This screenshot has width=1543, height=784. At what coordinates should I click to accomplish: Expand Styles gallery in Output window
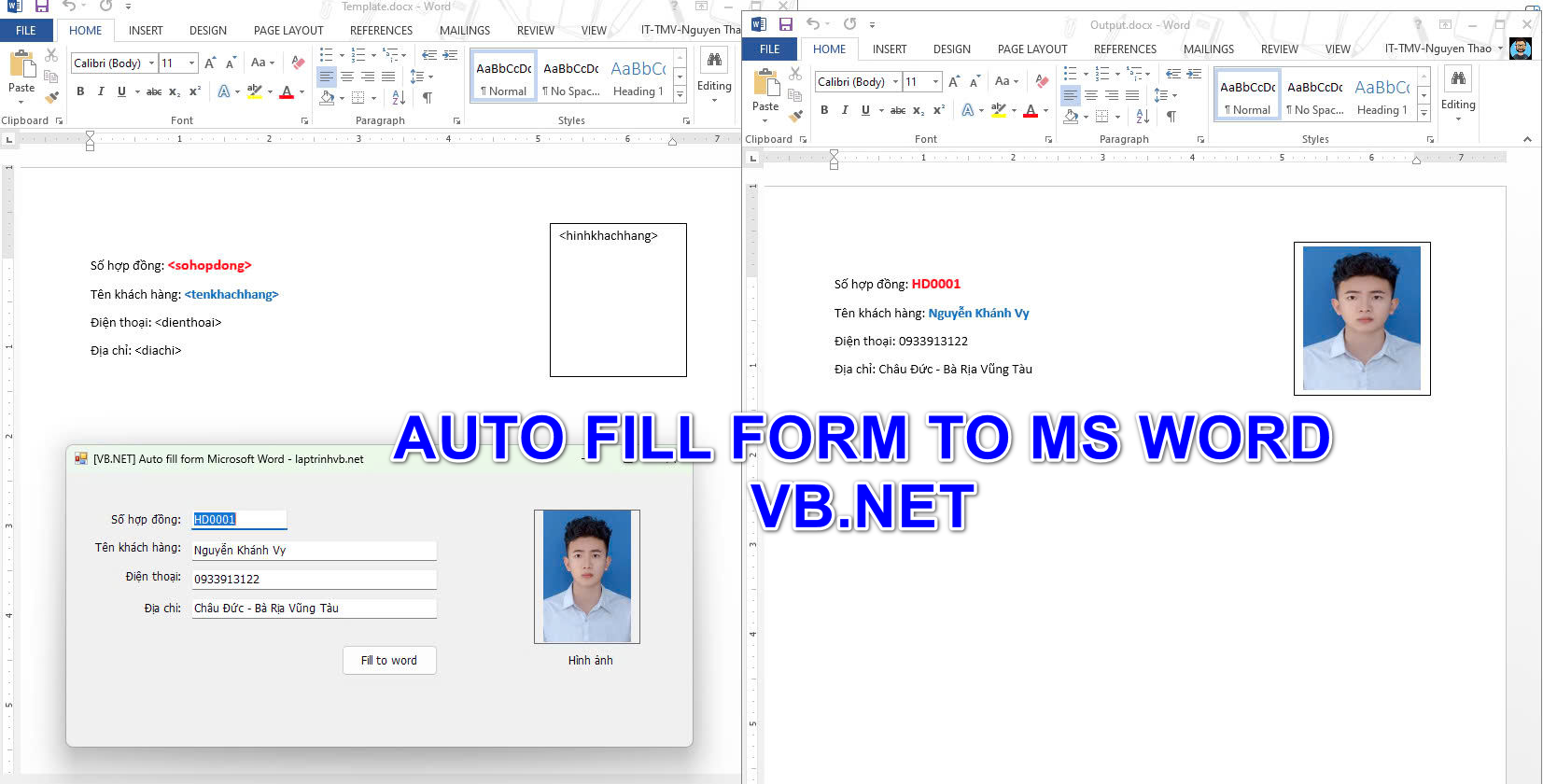[1424, 113]
